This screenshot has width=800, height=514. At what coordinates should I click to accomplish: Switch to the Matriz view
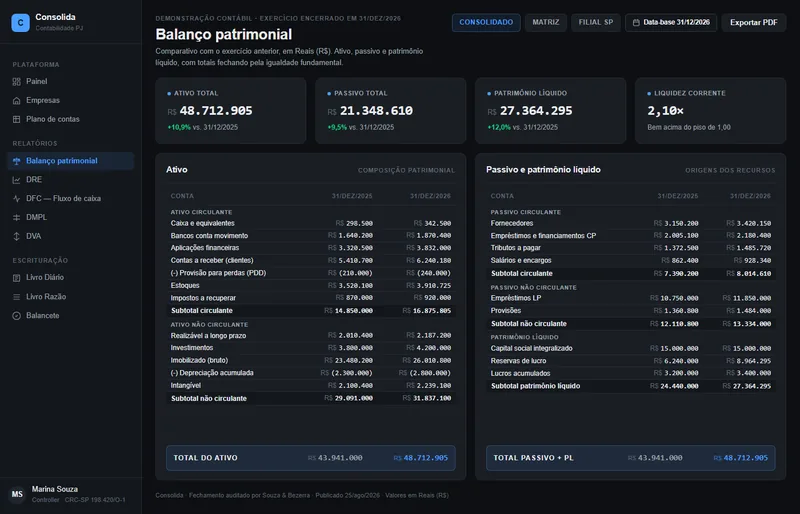(545, 22)
